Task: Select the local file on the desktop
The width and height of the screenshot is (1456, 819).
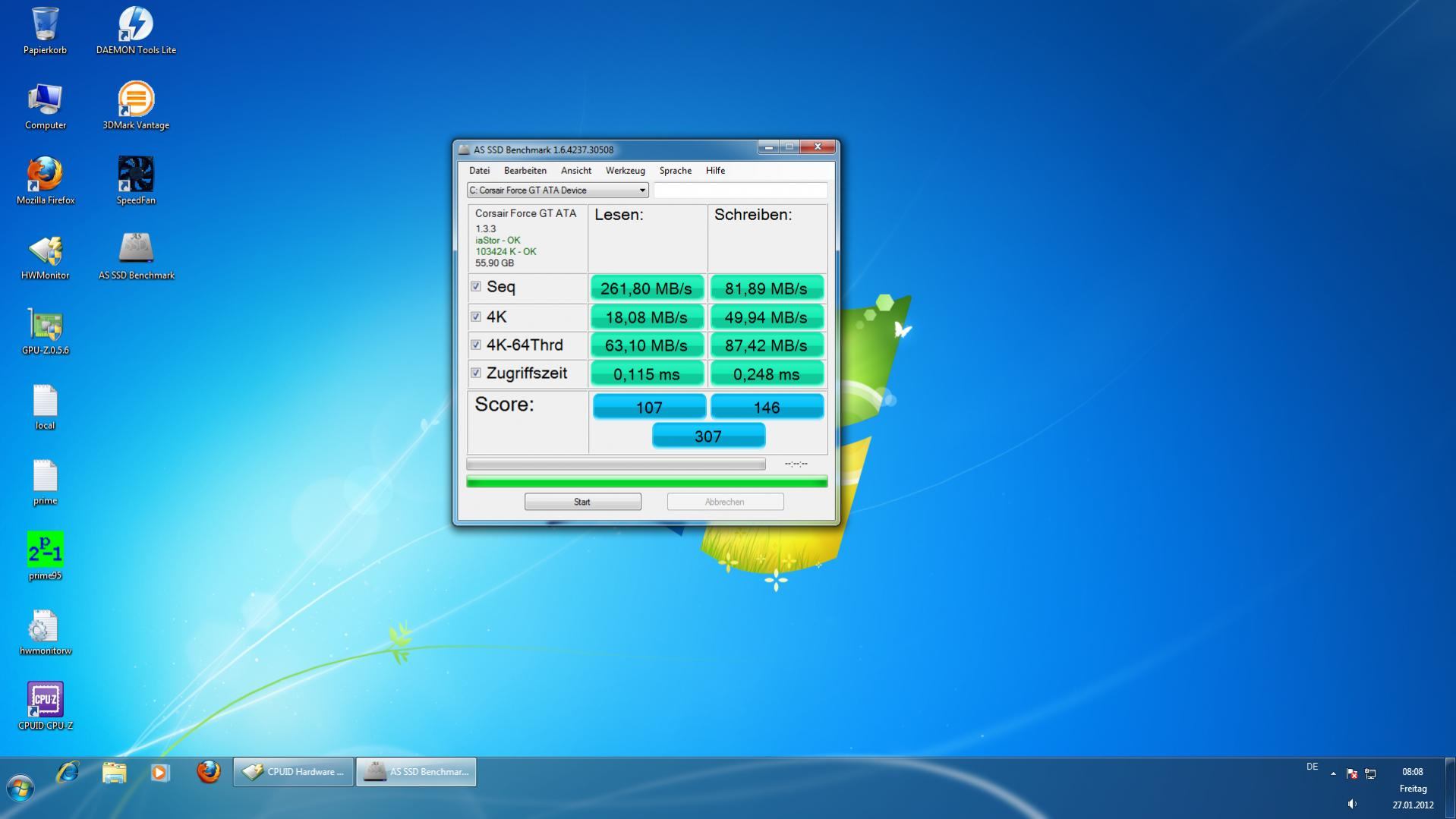Action: click(x=45, y=407)
